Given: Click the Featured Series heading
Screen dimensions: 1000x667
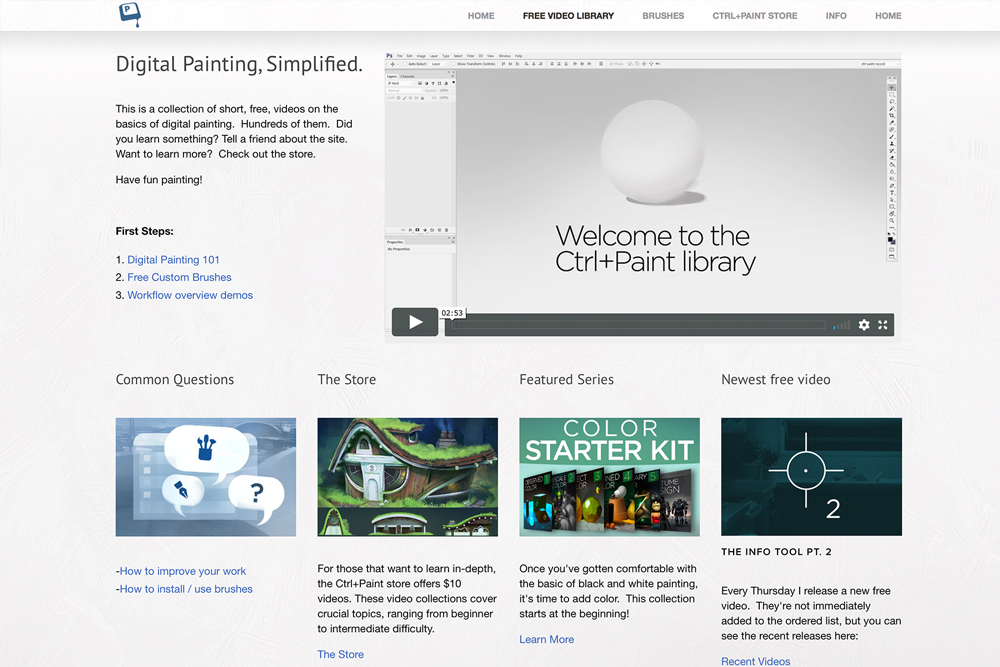Looking at the screenshot, I should point(566,379).
